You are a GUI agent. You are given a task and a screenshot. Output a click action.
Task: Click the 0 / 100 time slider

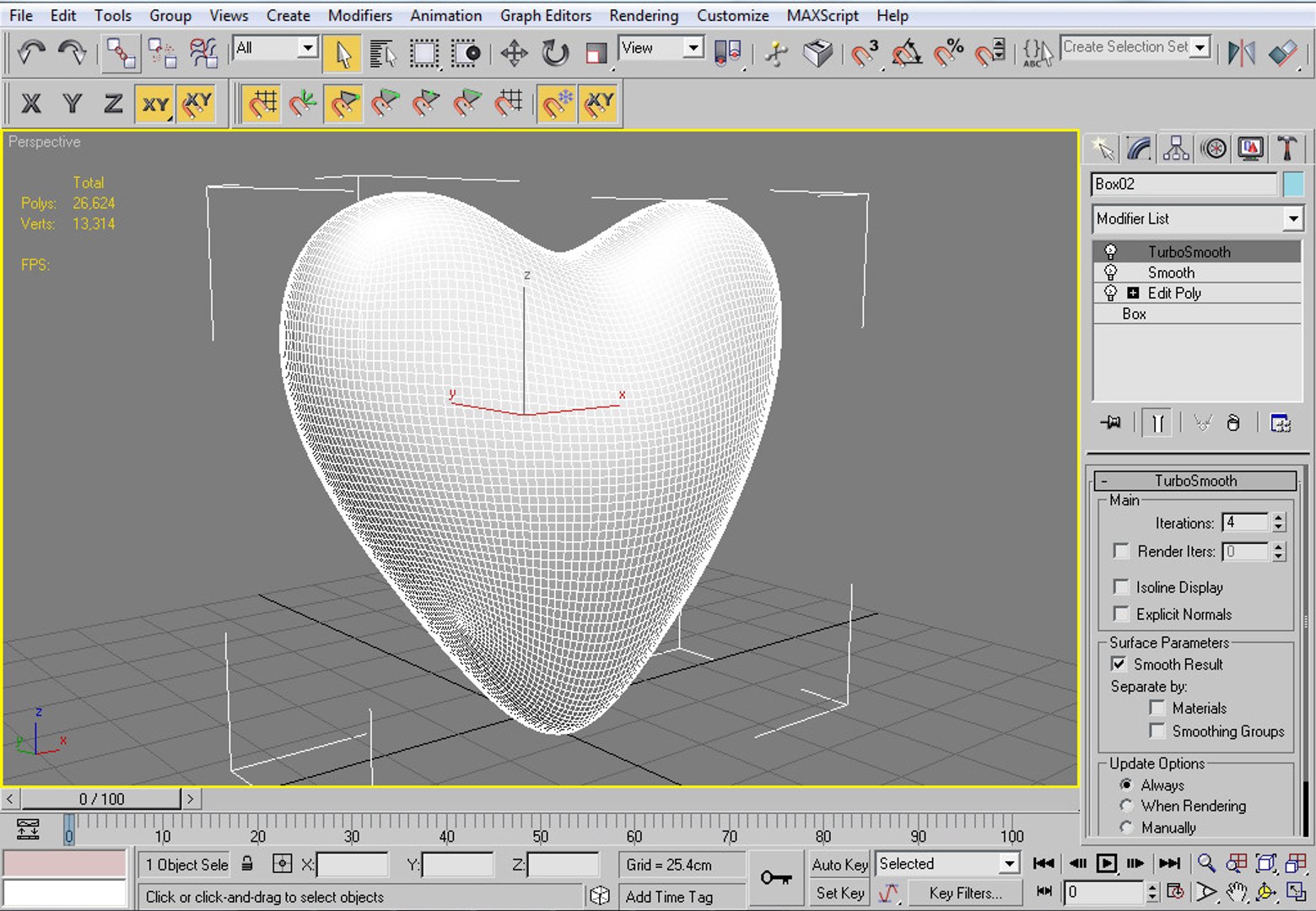[x=101, y=799]
